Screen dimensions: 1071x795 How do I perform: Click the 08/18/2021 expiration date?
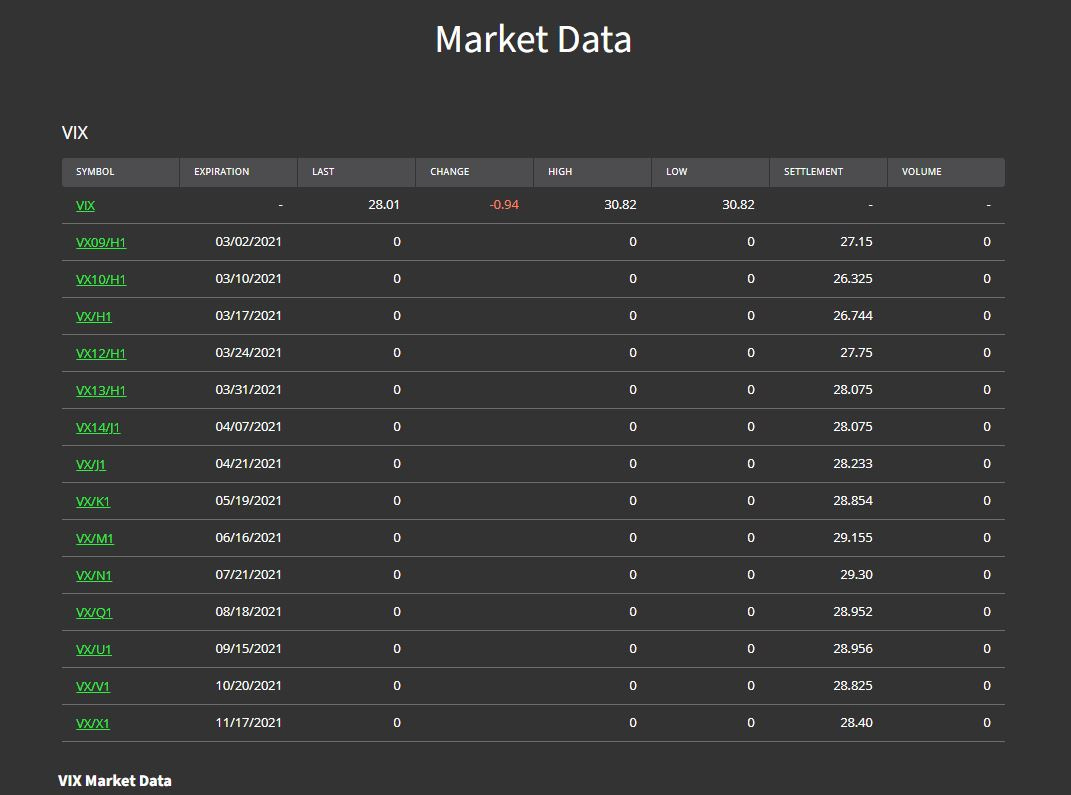coord(249,611)
